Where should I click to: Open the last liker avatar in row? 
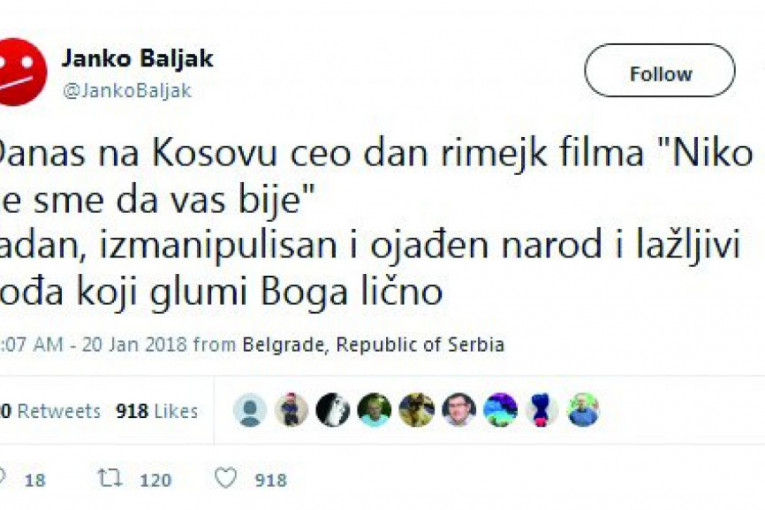coord(584,410)
